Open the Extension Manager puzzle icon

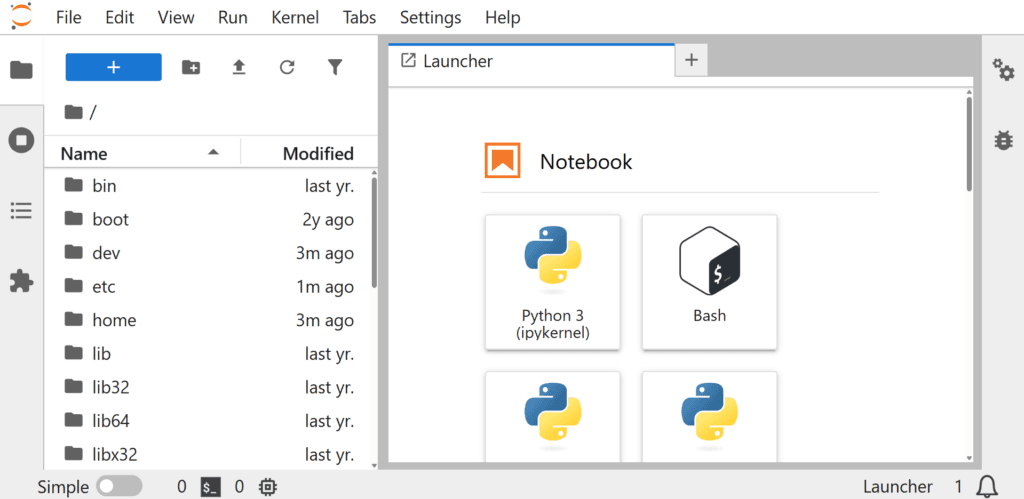click(21, 281)
